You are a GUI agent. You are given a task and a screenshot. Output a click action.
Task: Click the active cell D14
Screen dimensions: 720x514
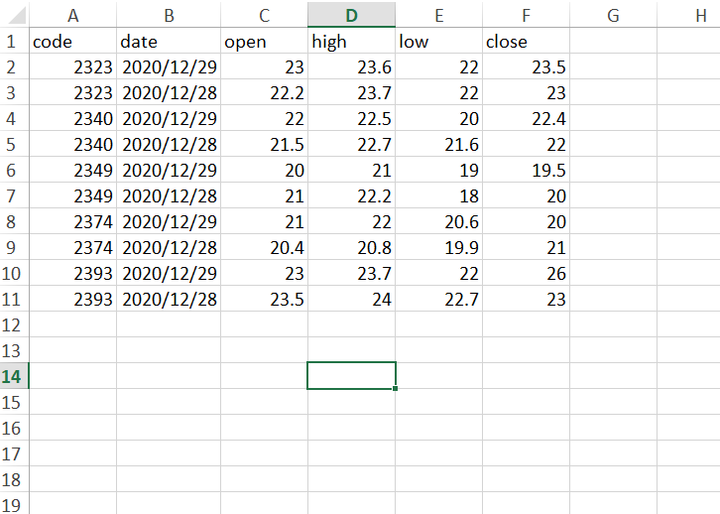[x=351, y=375]
